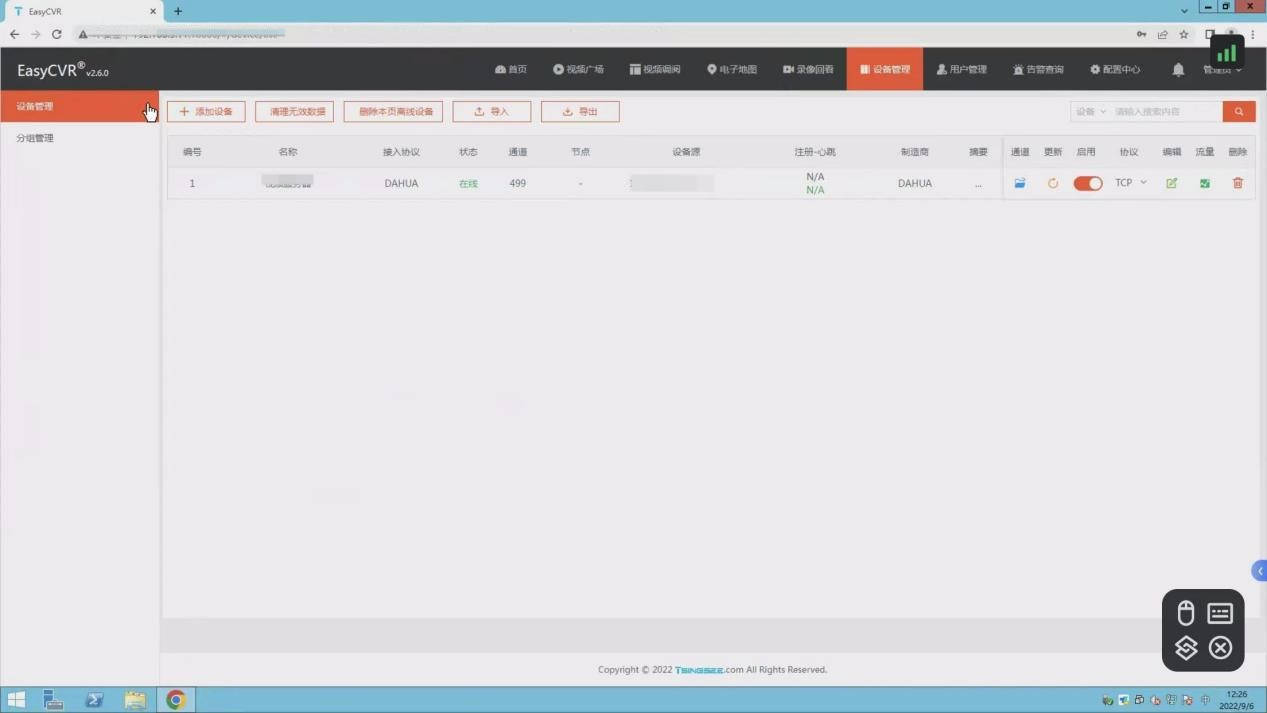Click the 名称 column header
The image size is (1267, 713).
click(288, 152)
